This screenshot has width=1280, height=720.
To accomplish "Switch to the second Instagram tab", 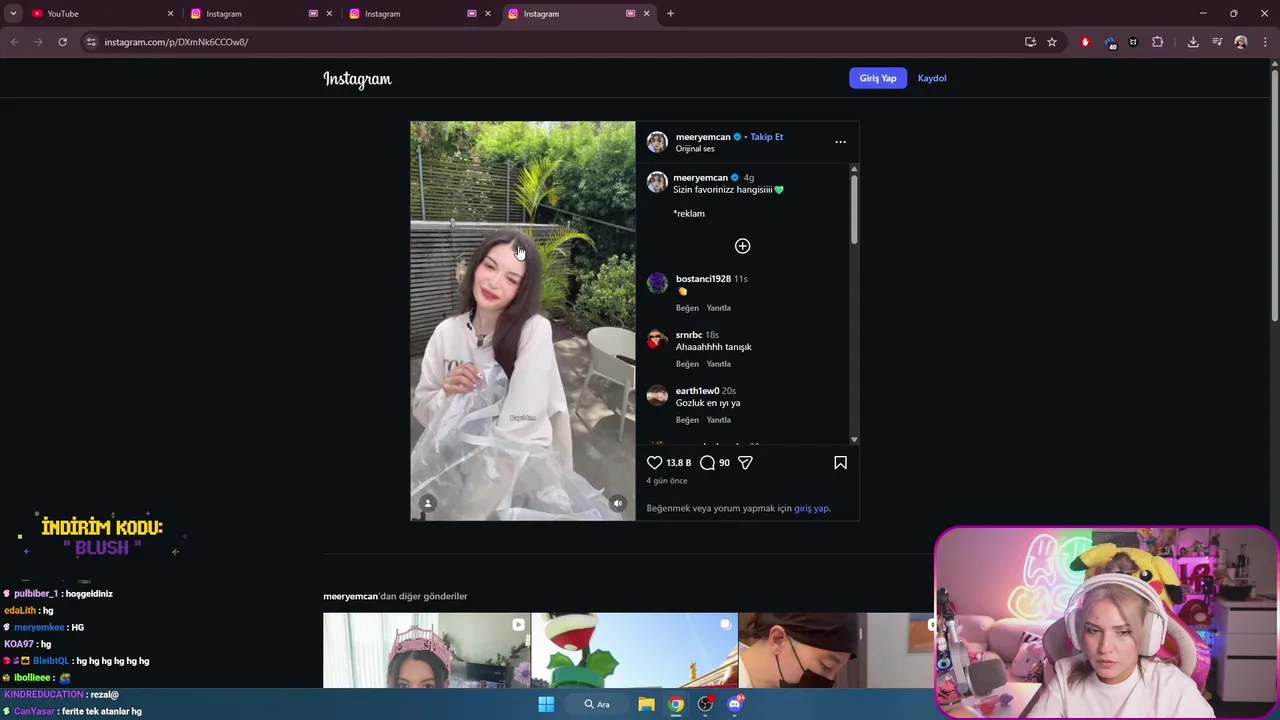I will [418, 14].
